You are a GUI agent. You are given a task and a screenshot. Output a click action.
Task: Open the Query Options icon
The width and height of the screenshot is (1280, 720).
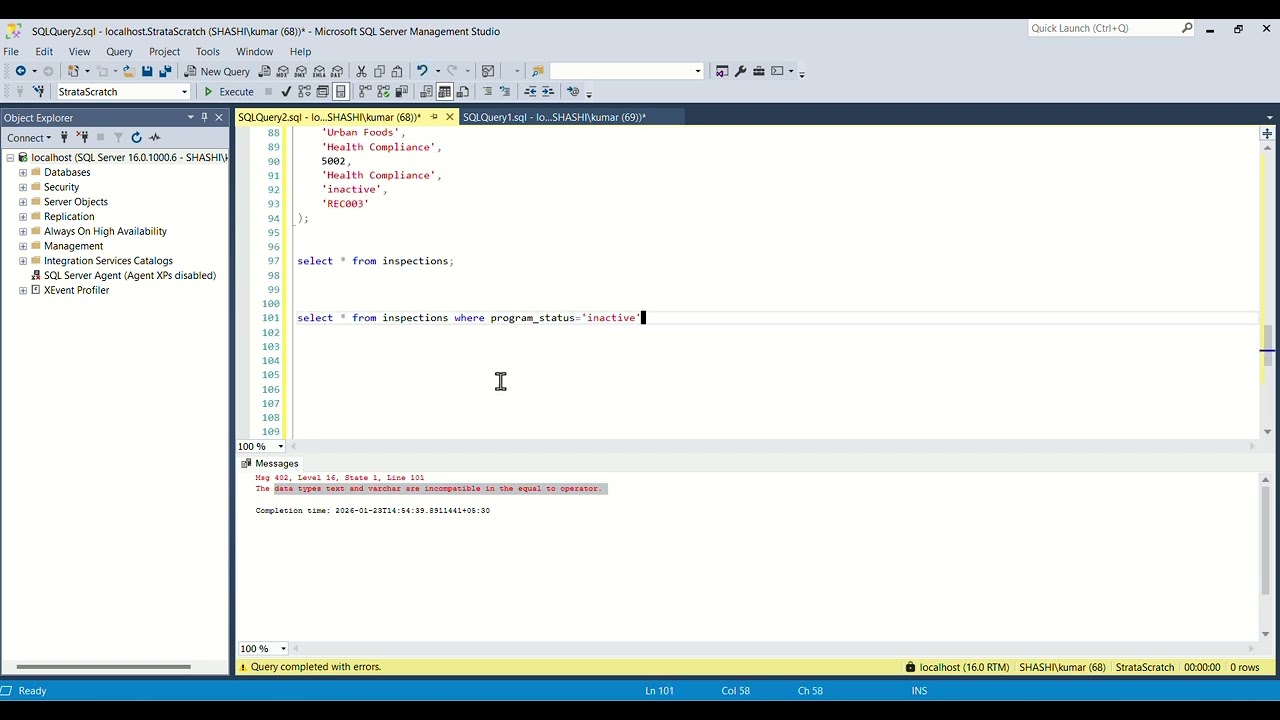[x=322, y=91]
